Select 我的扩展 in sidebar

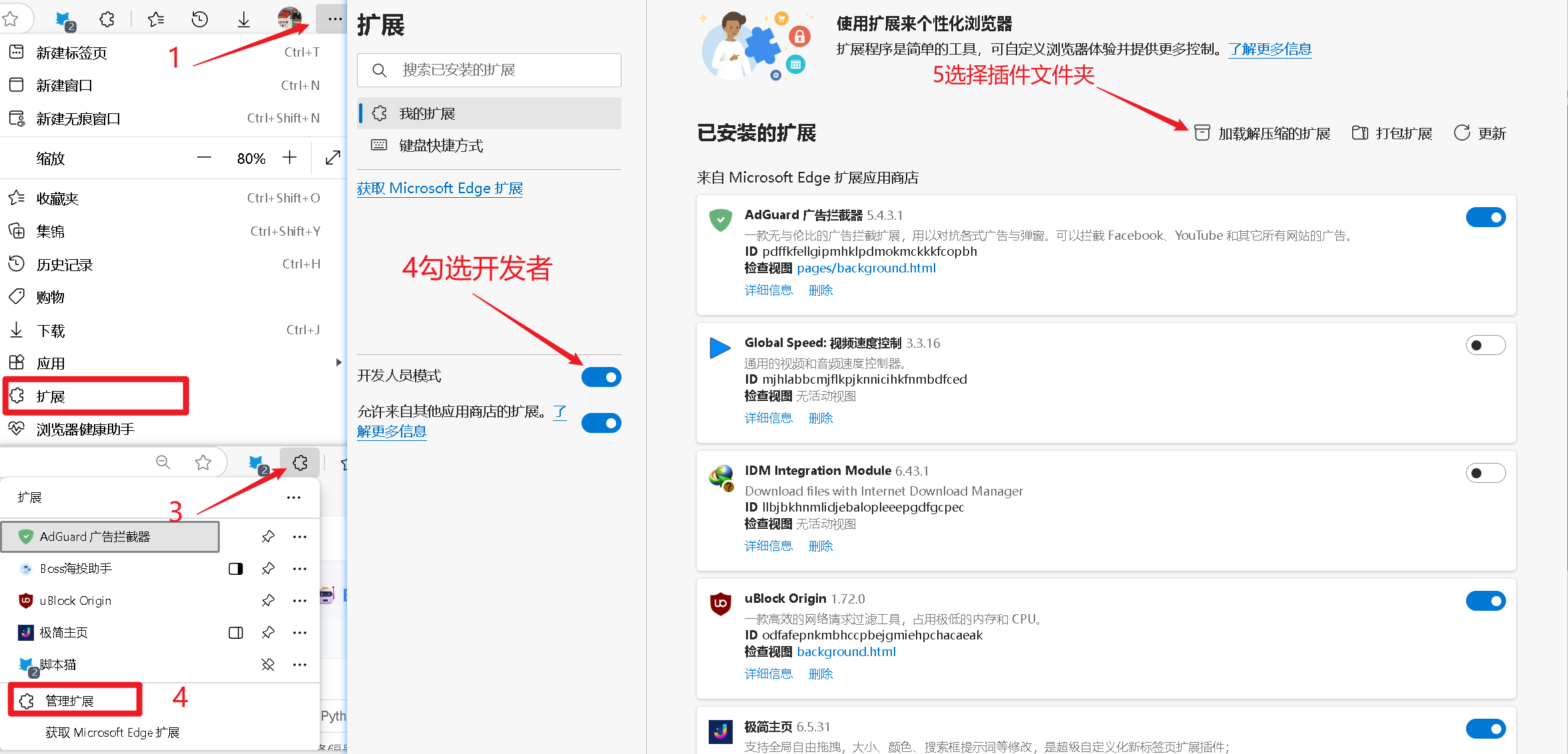[489, 113]
